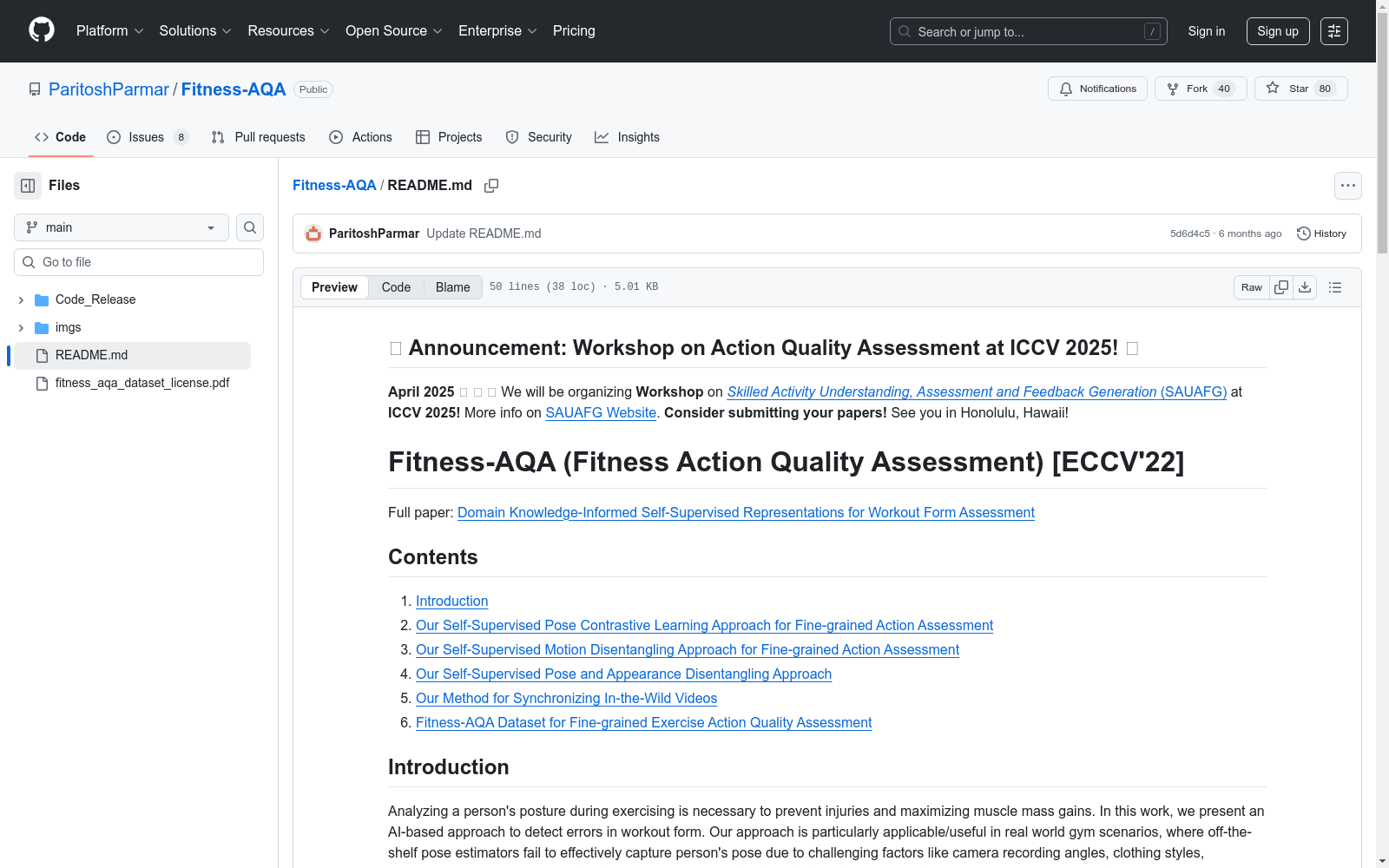Viewport: 1389px width, 868px height.
Task: Click the Sign up button
Action: coord(1278,31)
